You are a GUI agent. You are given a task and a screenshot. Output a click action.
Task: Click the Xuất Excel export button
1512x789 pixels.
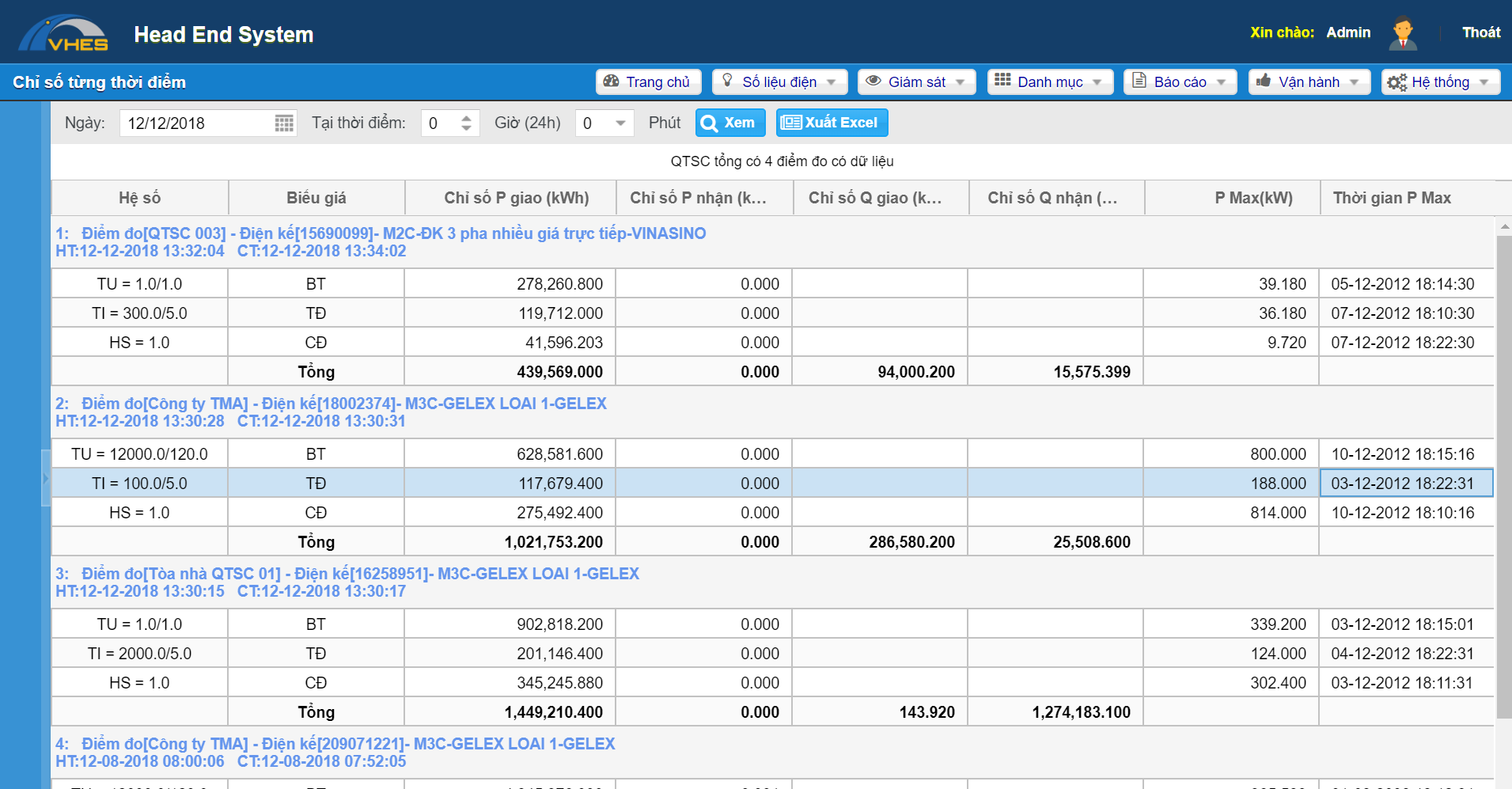pos(832,123)
